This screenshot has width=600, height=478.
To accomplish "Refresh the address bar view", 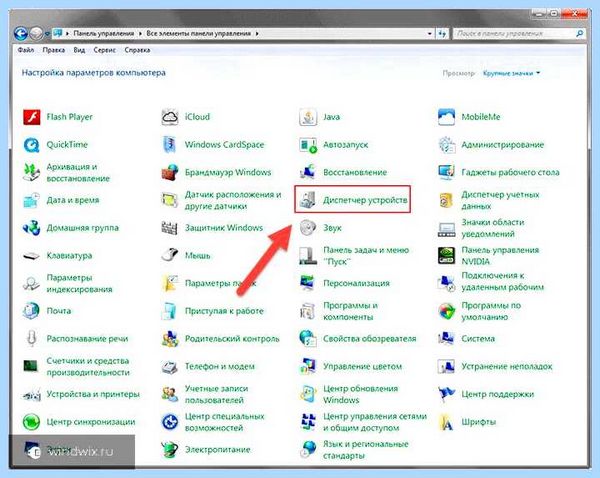I will pyautogui.click(x=442, y=34).
